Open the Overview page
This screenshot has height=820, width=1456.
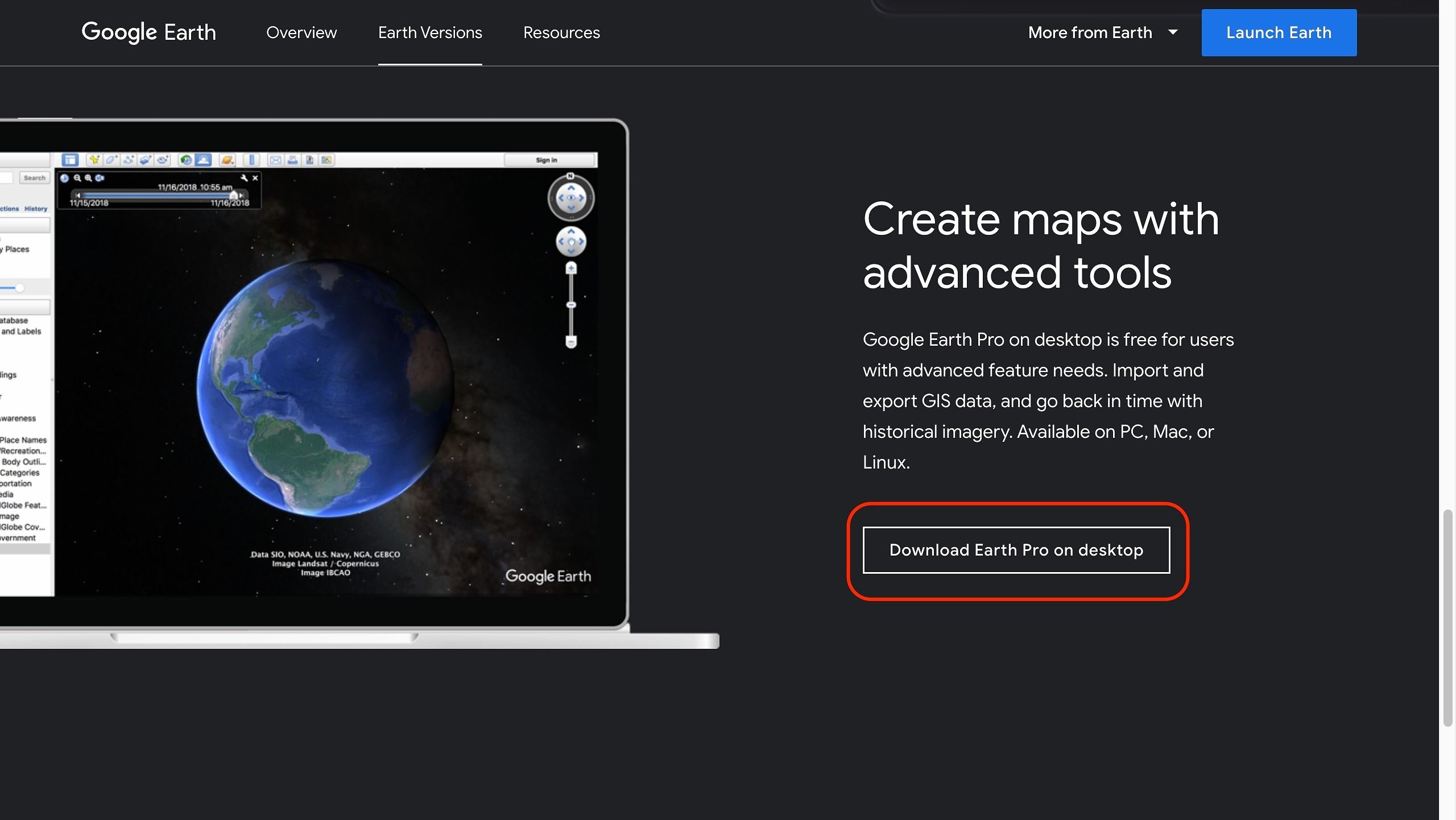pyautogui.click(x=301, y=32)
